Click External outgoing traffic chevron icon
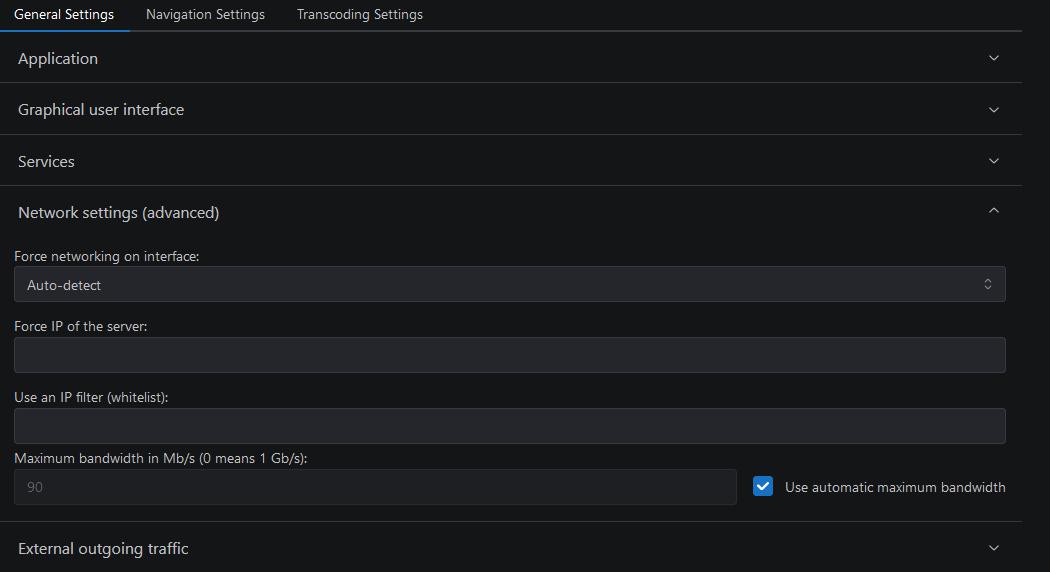Image resolution: width=1050 pixels, height=572 pixels. click(994, 548)
